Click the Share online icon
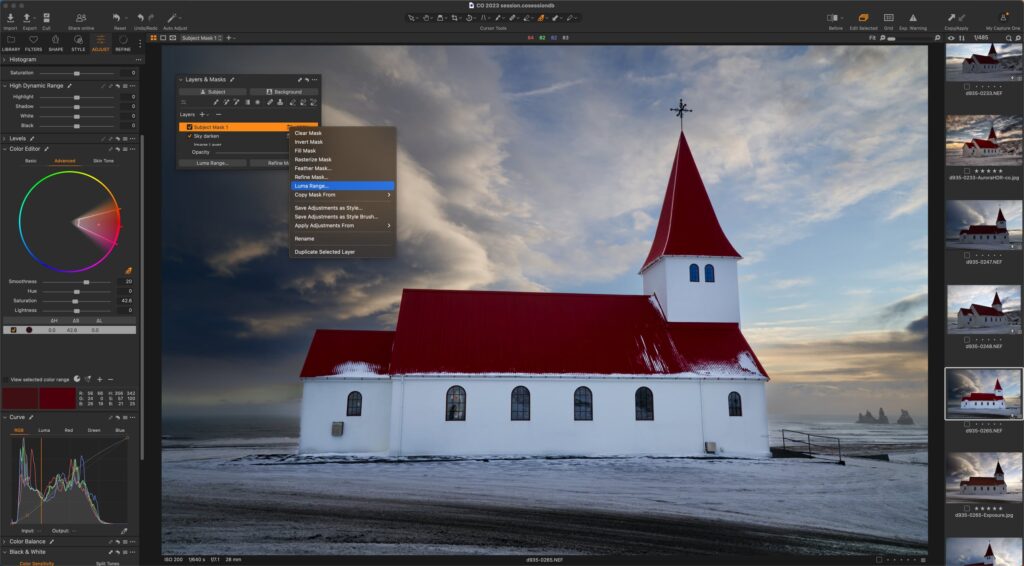Screen dimensions: 1024x566 [x=81, y=18]
